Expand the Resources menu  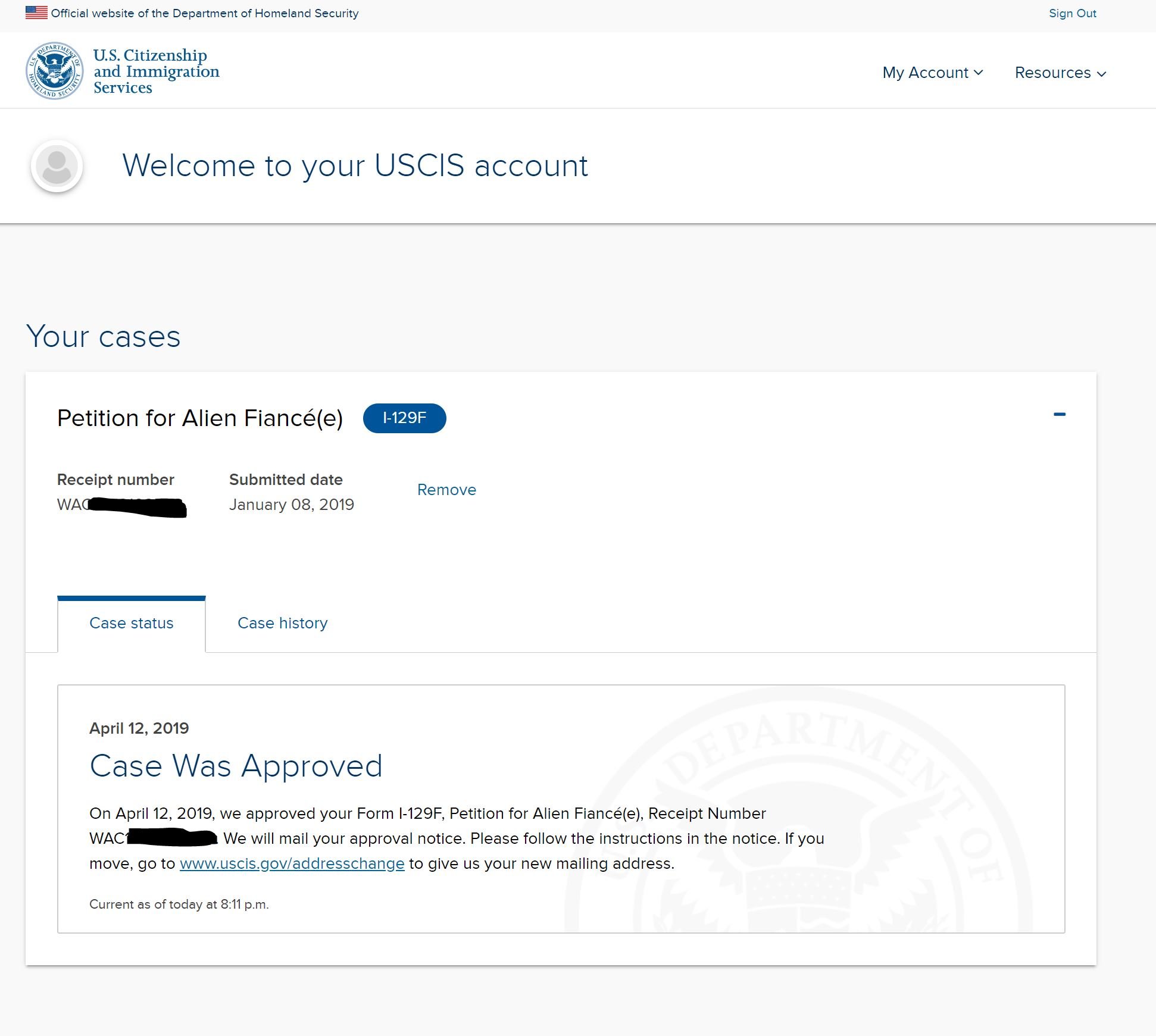click(x=1060, y=73)
